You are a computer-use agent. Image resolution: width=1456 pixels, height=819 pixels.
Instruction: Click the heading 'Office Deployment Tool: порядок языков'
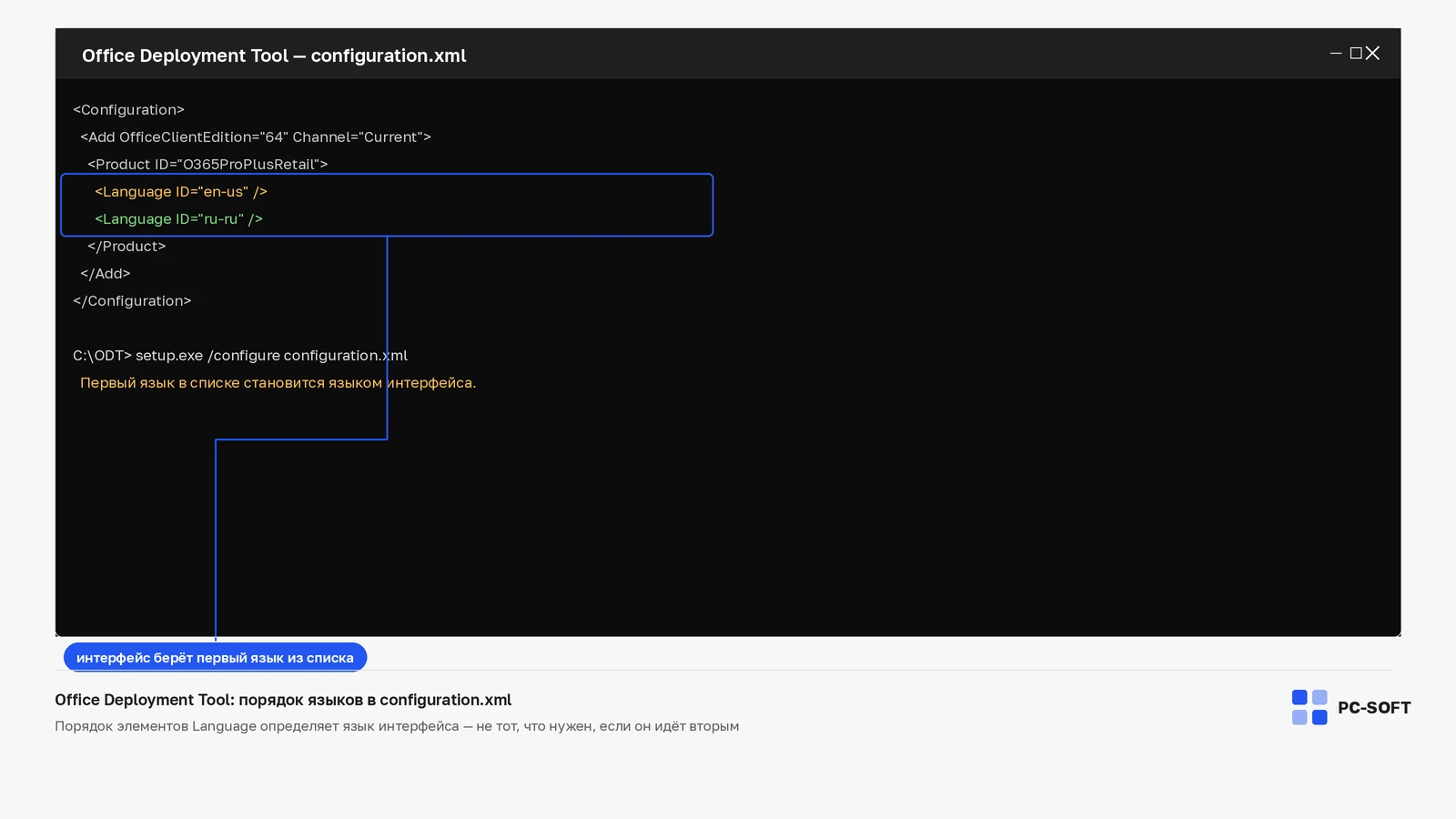tap(283, 700)
